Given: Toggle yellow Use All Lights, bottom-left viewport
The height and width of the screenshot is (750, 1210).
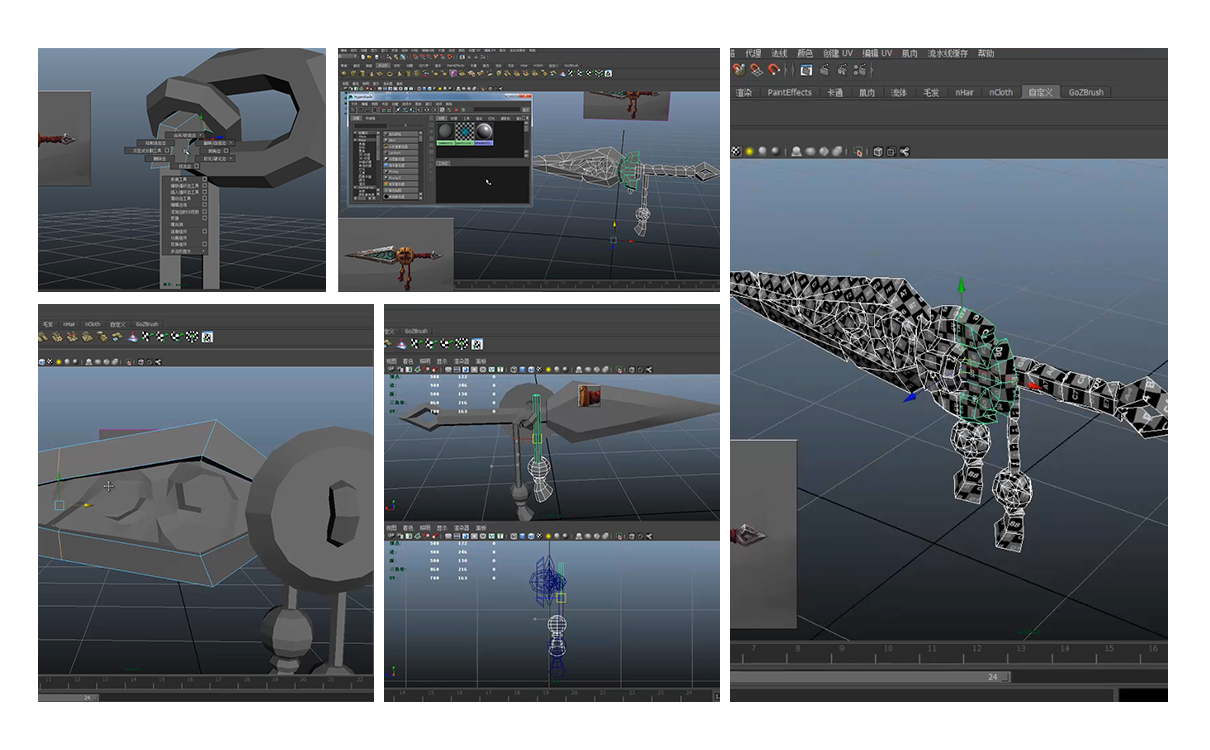Looking at the screenshot, I should (59, 360).
